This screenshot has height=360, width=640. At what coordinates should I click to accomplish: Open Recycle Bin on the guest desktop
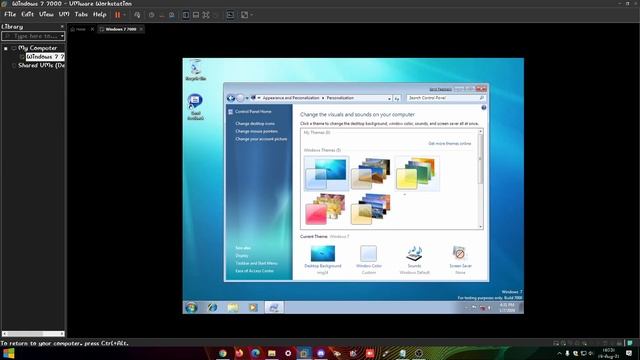[x=196, y=70]
